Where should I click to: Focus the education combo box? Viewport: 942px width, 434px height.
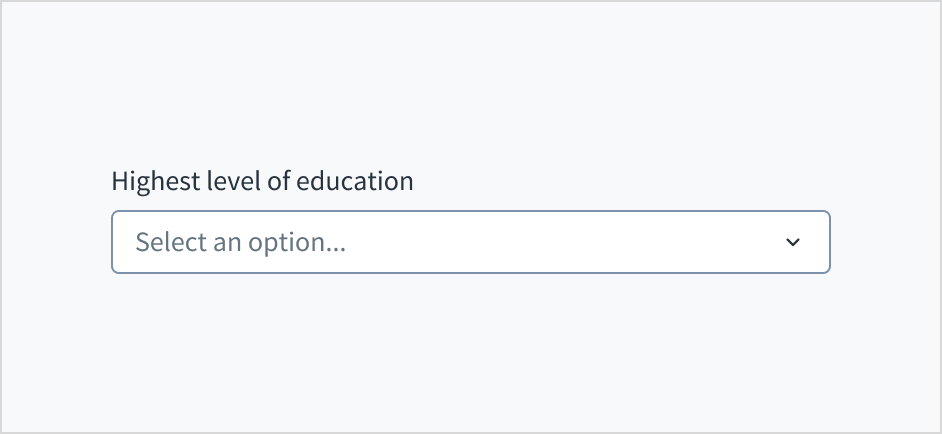470,242
